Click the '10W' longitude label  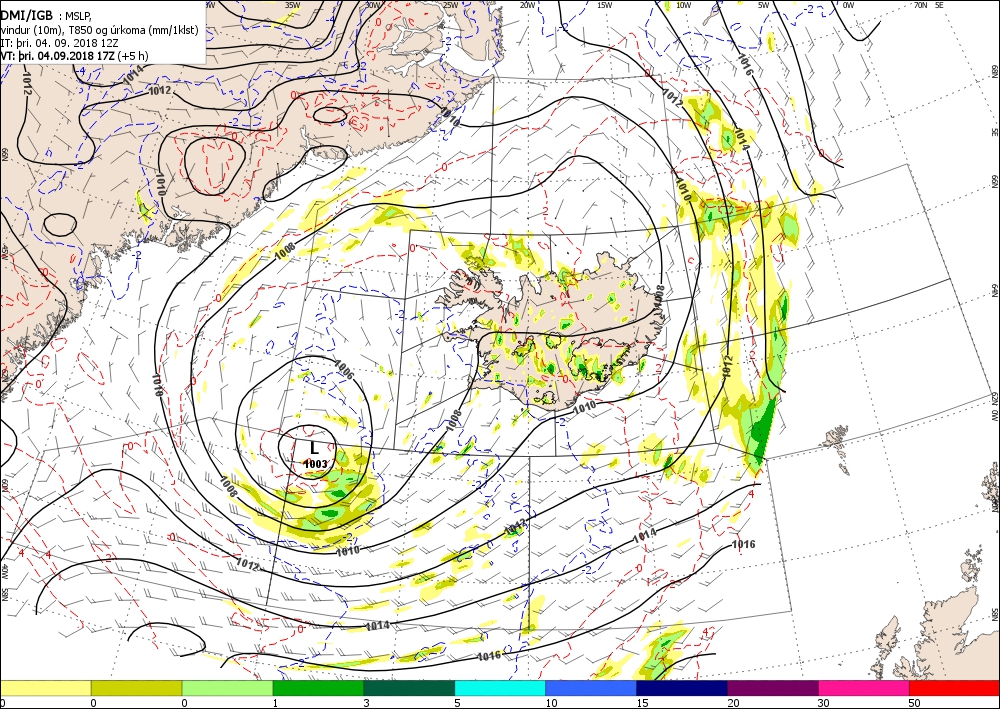click(x=683, y=5)
